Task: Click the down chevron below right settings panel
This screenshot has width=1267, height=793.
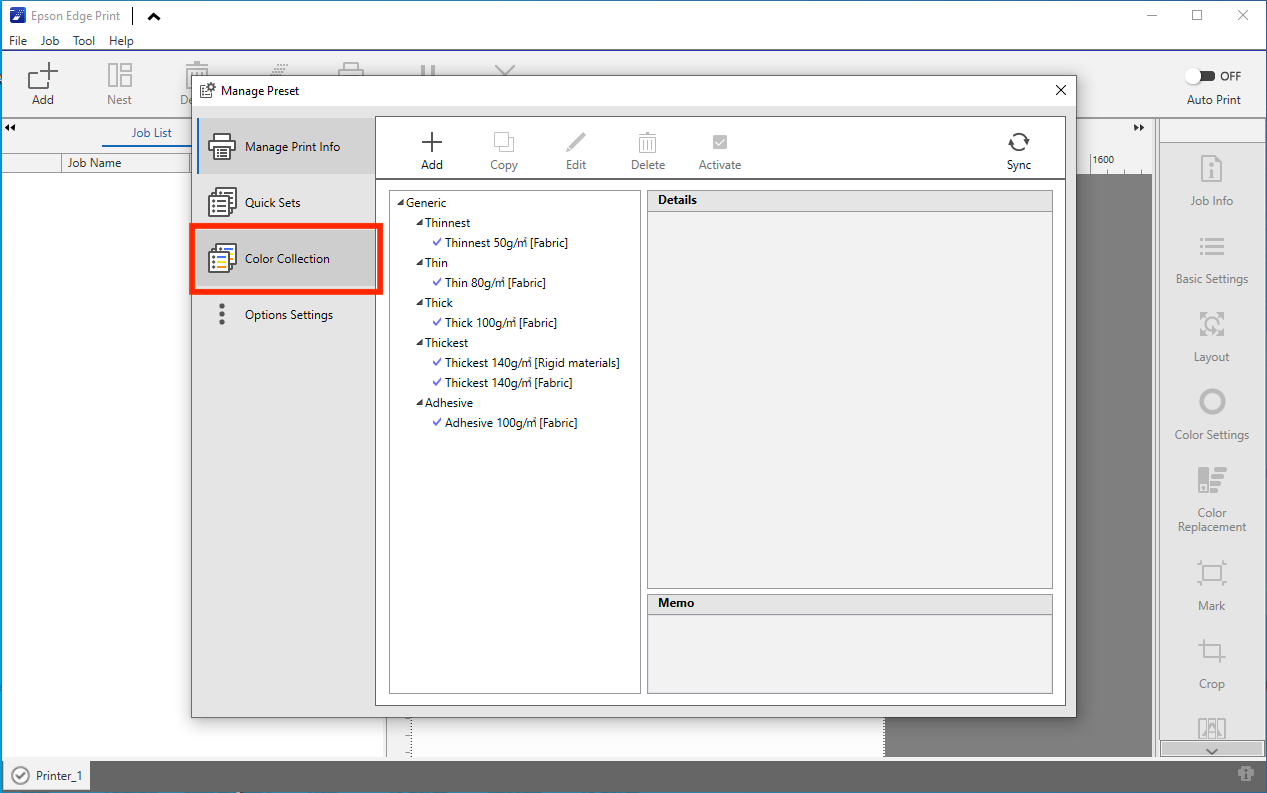Action: [1212, 751]
